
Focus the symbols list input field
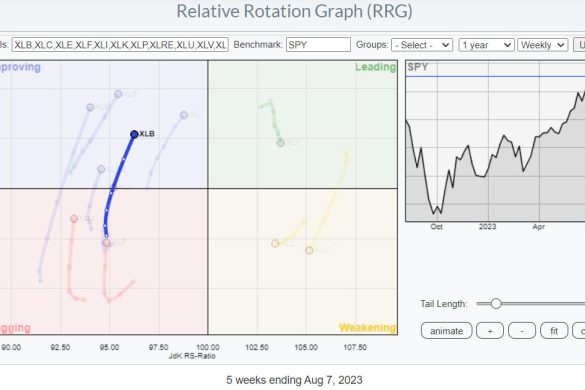coord(120,45)
